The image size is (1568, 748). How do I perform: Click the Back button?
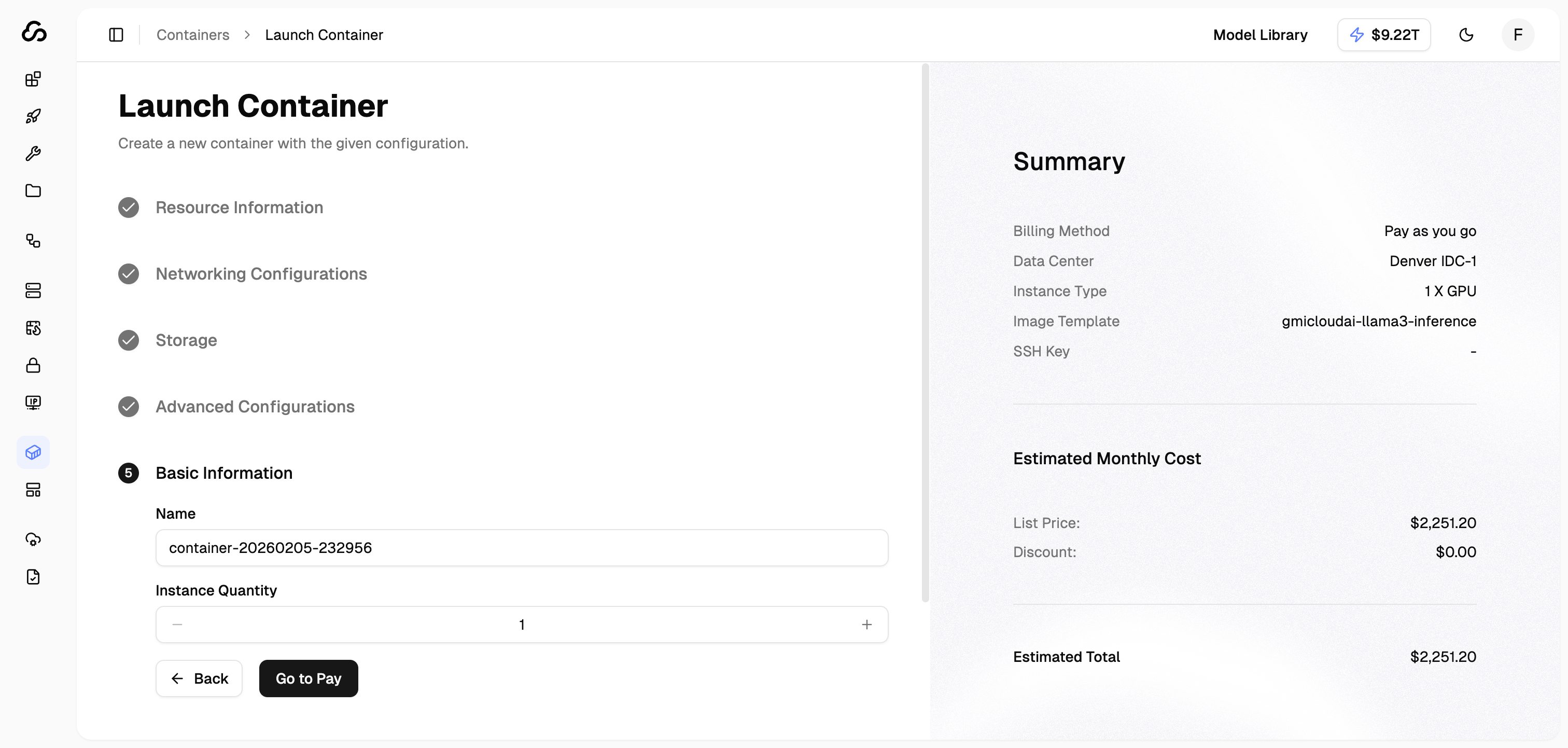click(x=199, y=678)
